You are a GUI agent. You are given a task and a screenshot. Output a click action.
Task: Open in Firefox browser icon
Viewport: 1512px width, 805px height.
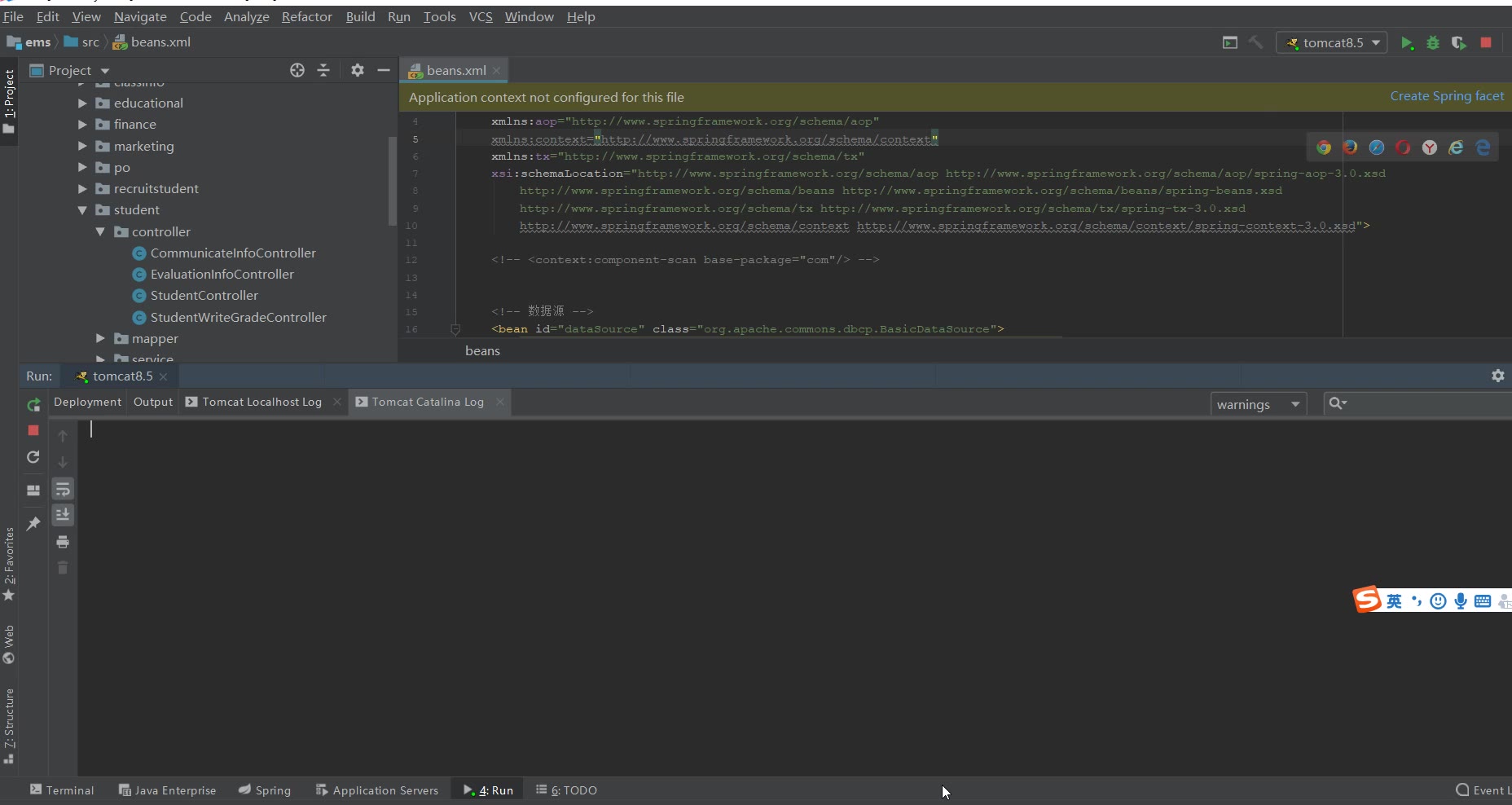pyautogui.click(x=1350, y=147)
